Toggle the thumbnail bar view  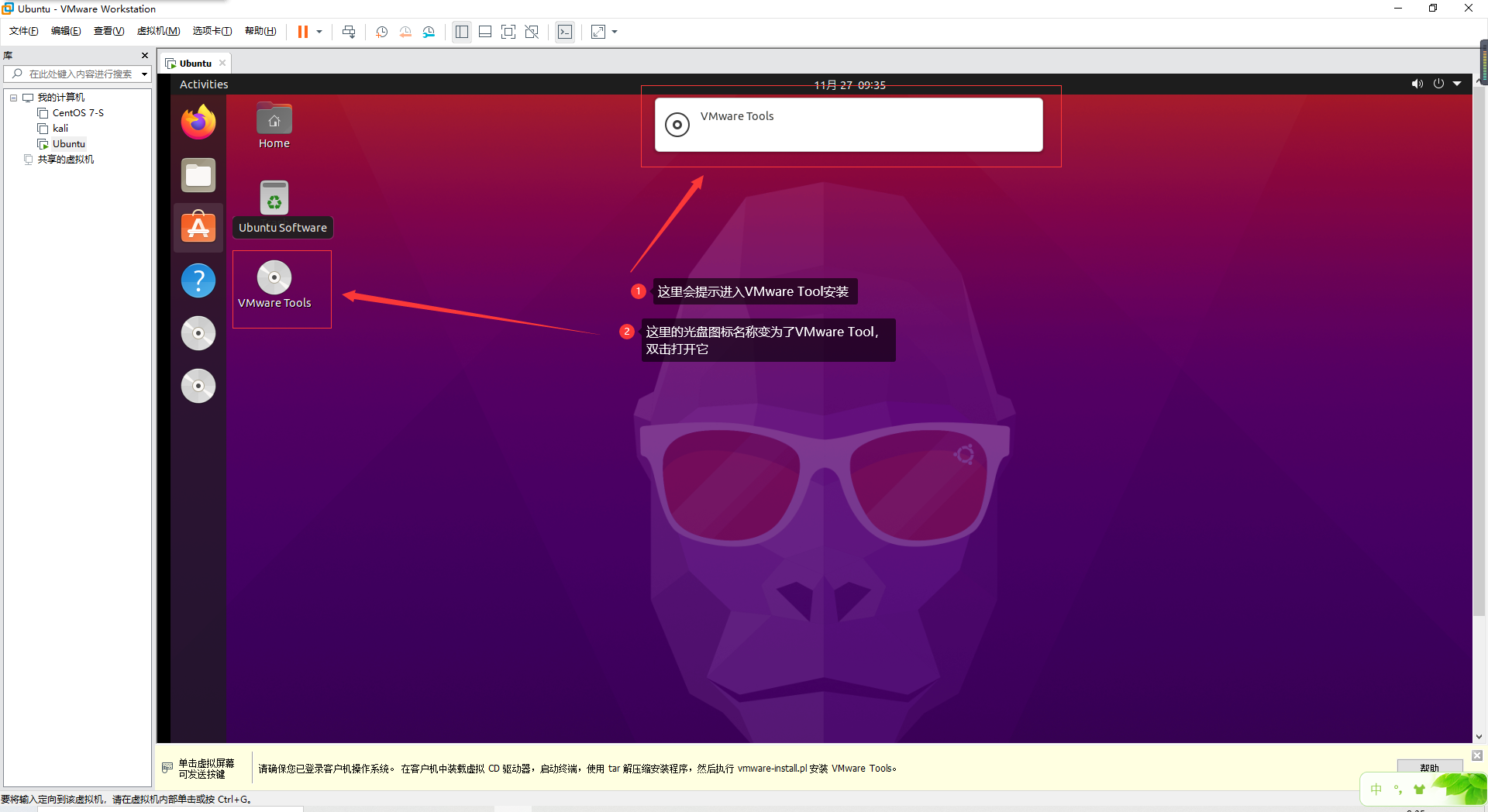(485, 32)
